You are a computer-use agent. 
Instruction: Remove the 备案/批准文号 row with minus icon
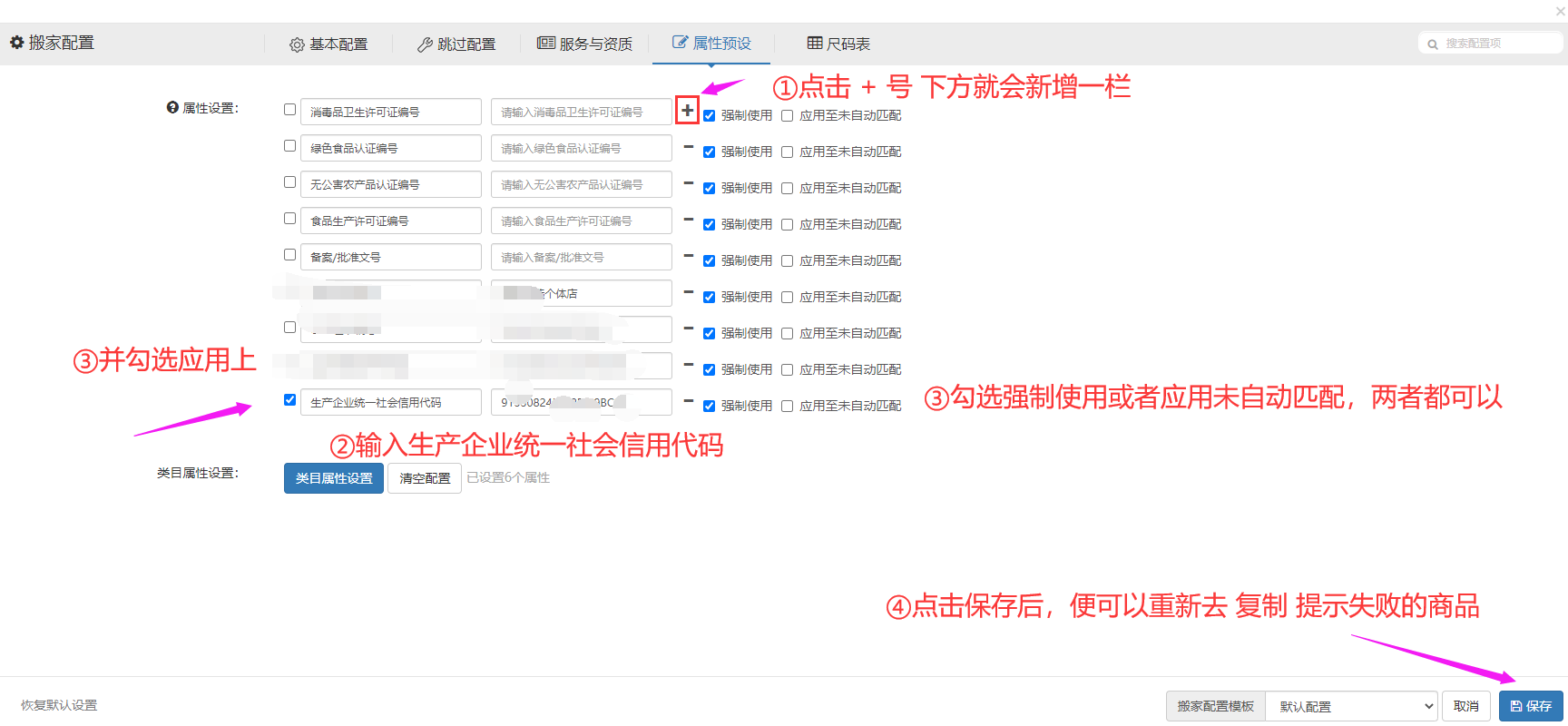pyautogui.click(x=689, y=256)
